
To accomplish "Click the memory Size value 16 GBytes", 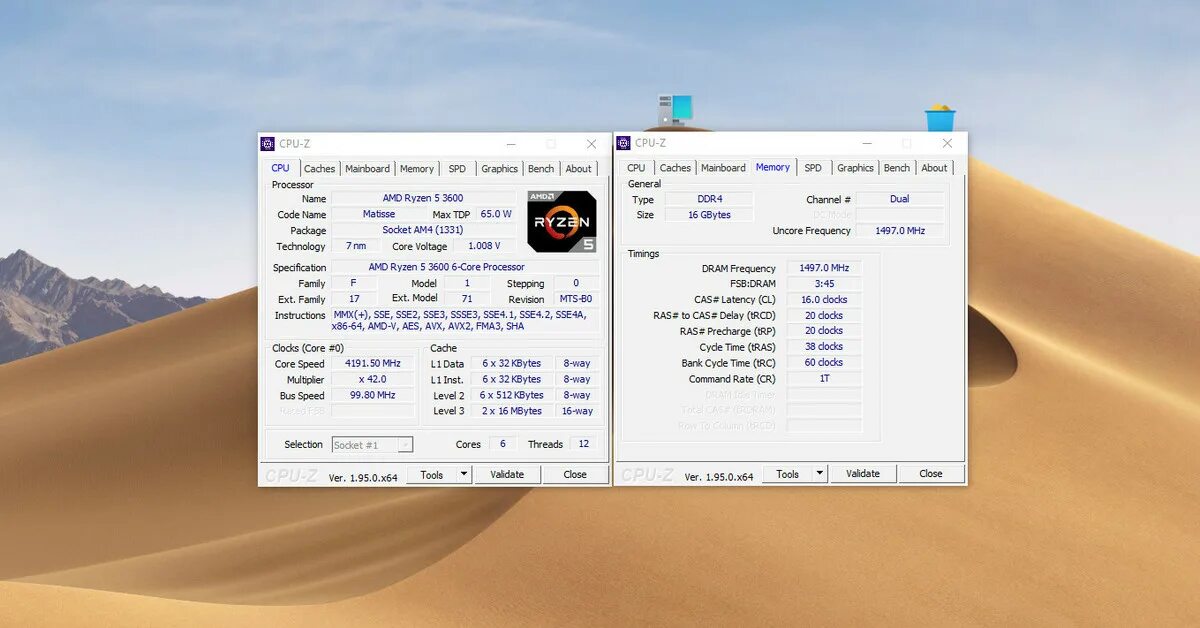I will [x=709, y=215].
